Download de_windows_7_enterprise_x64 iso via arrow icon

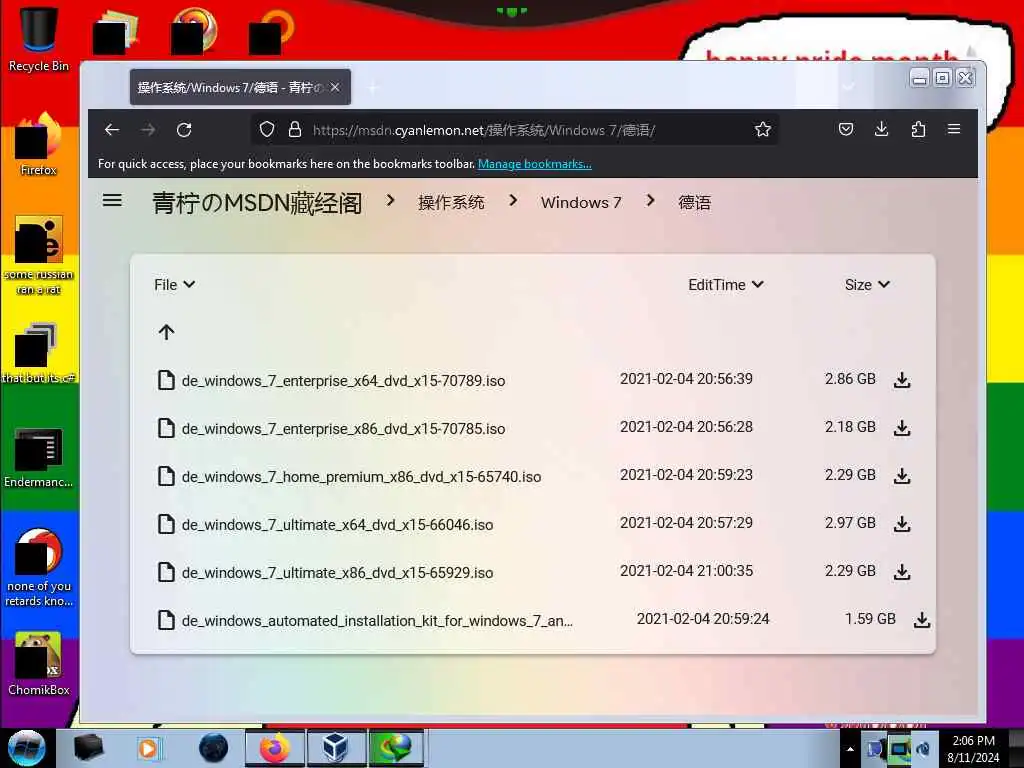pyautogui.click(x=902, y=379)
